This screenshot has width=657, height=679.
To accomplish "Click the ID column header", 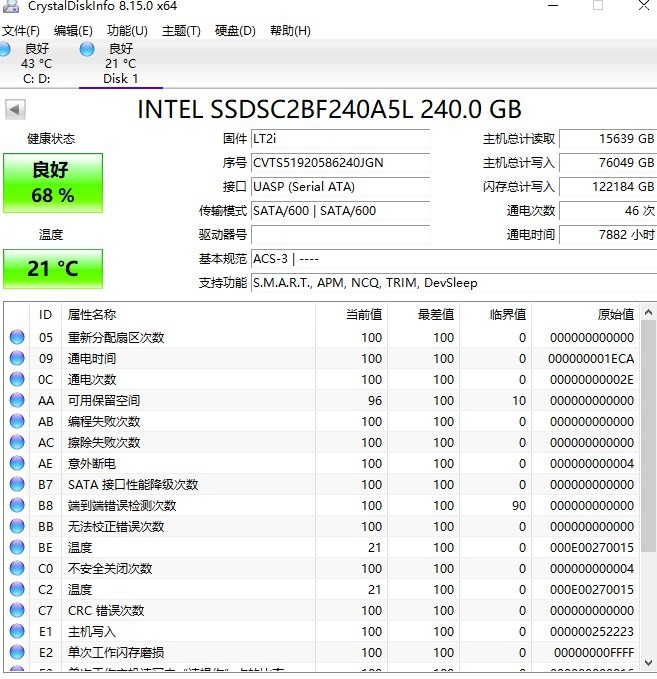I will pyautogui.click(x=45, y=315).
